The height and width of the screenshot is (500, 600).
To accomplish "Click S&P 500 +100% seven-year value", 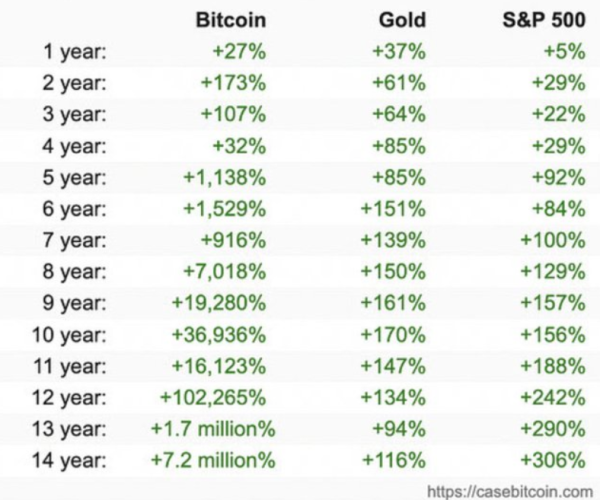I will pos(553,240).
